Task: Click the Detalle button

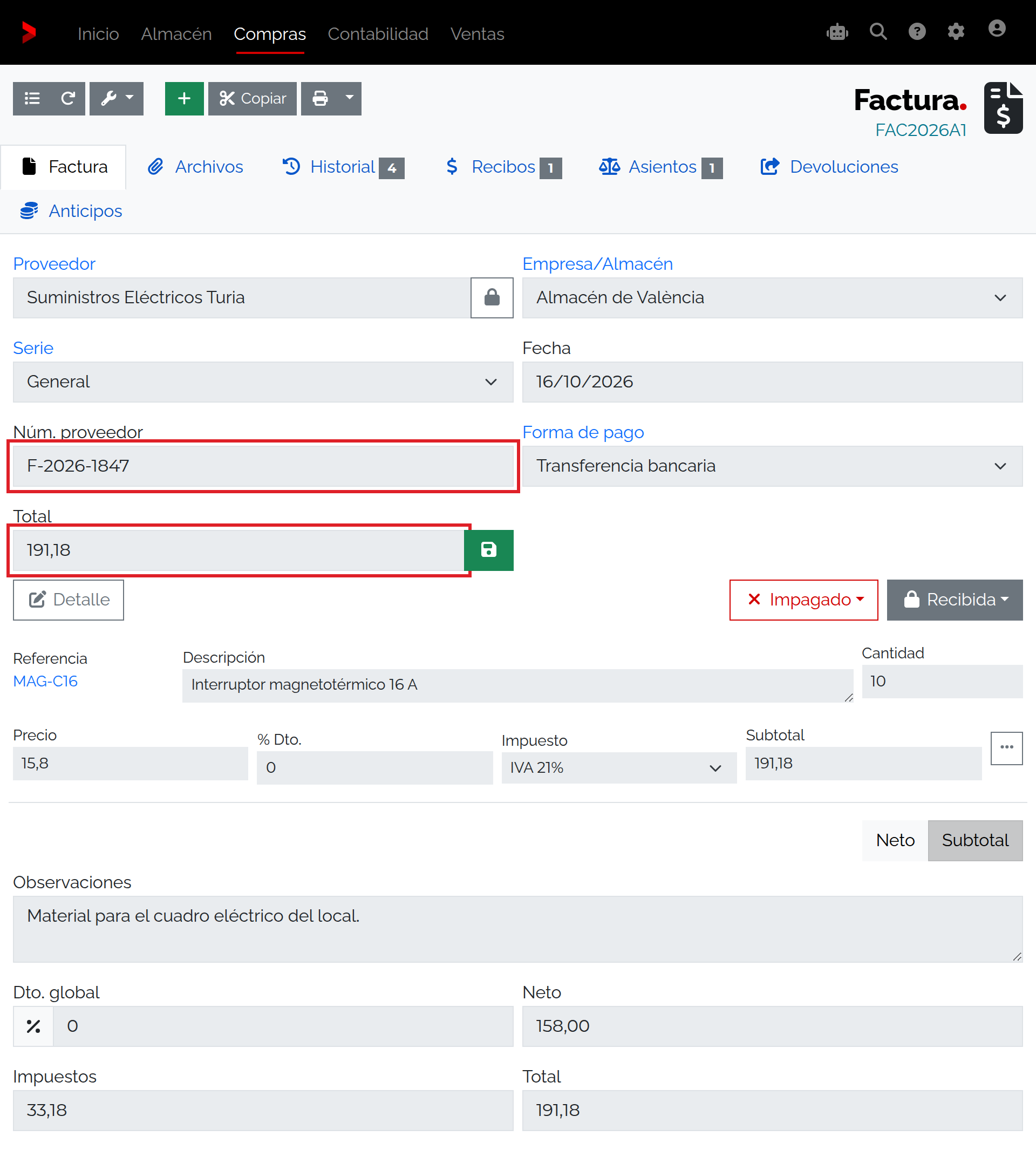Action: 69,600
